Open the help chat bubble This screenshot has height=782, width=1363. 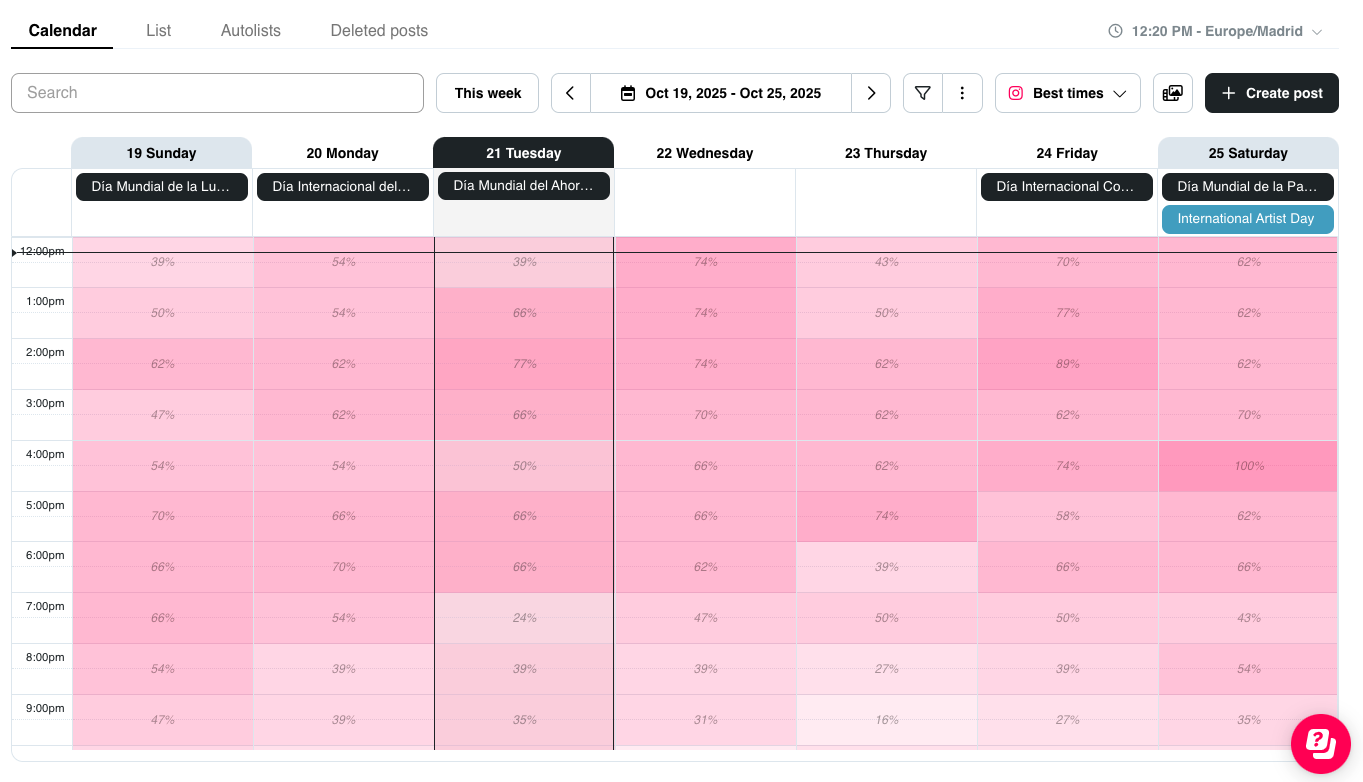point(1320,744)
